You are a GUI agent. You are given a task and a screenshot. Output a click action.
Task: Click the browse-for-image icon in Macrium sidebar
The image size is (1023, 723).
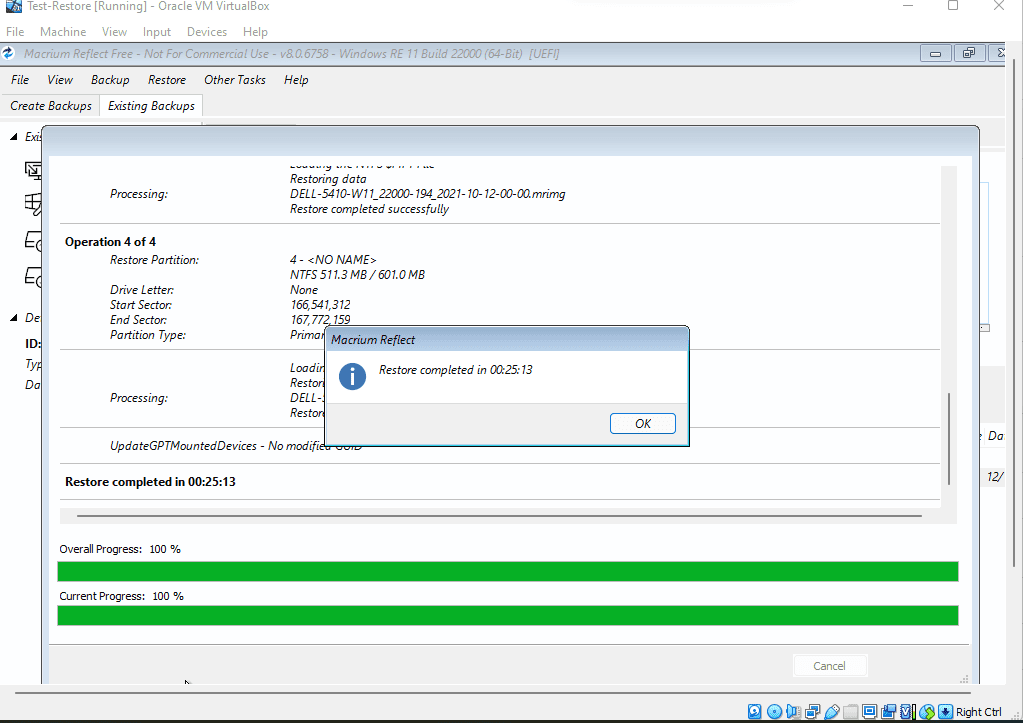pyautogui.click(x=33, y=170)
